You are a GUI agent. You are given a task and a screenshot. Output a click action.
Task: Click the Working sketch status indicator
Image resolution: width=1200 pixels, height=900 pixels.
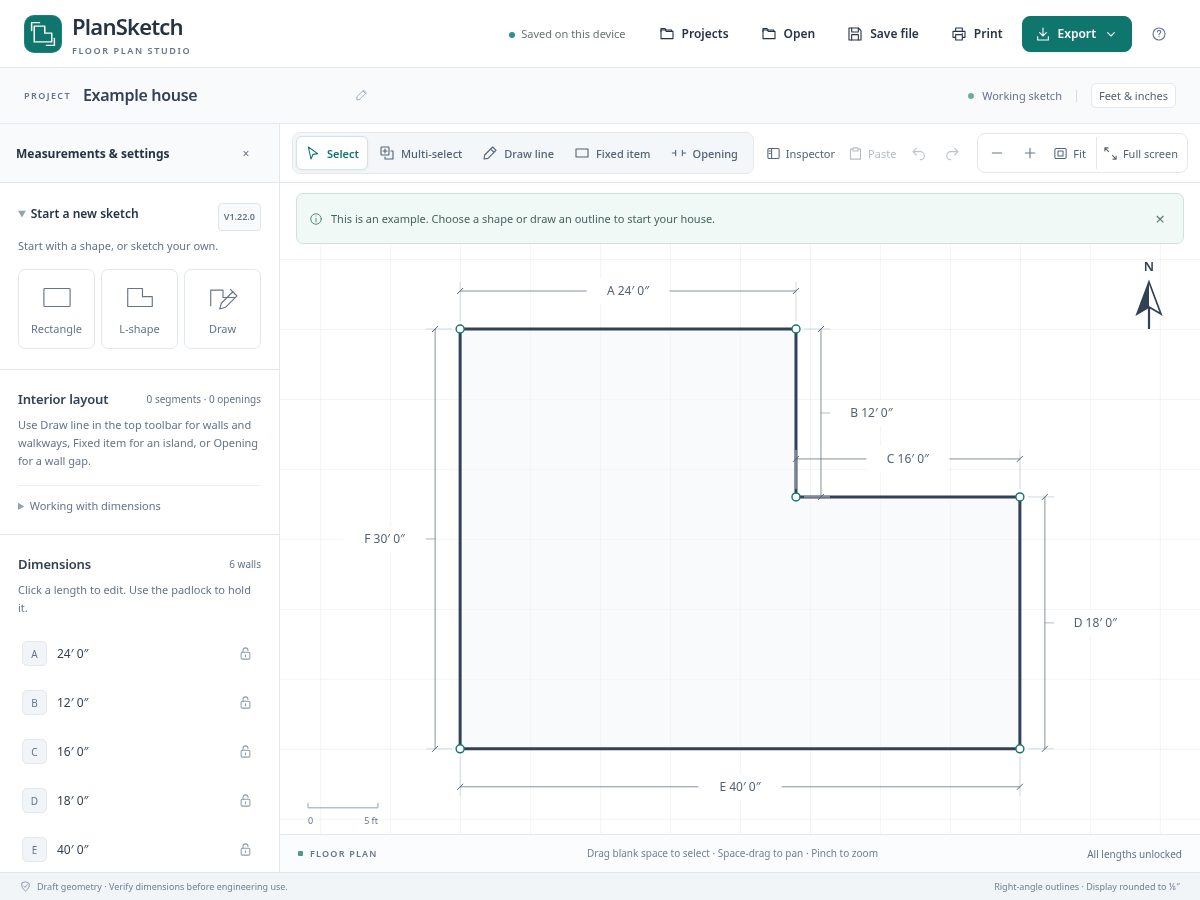pos(1014,96)
